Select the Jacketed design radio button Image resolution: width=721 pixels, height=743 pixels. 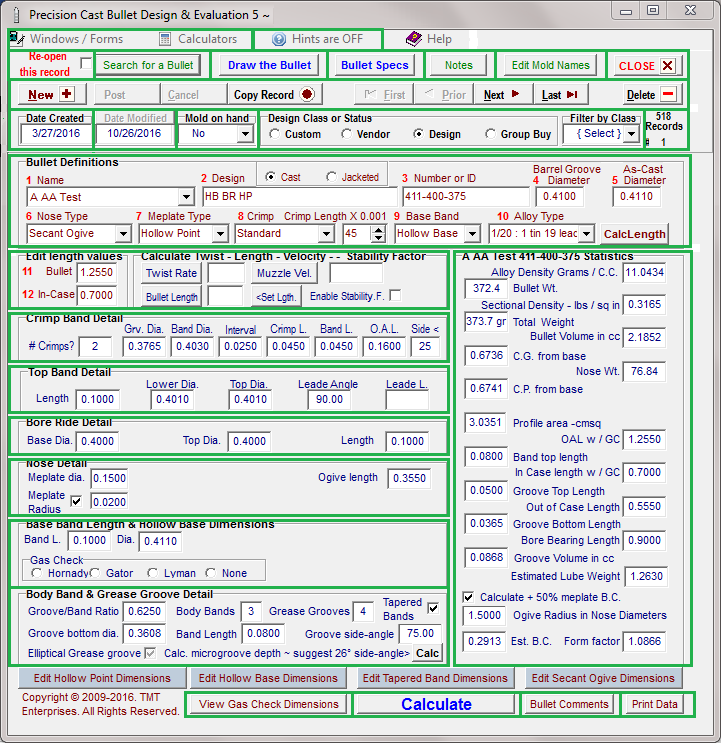point(331,177)
